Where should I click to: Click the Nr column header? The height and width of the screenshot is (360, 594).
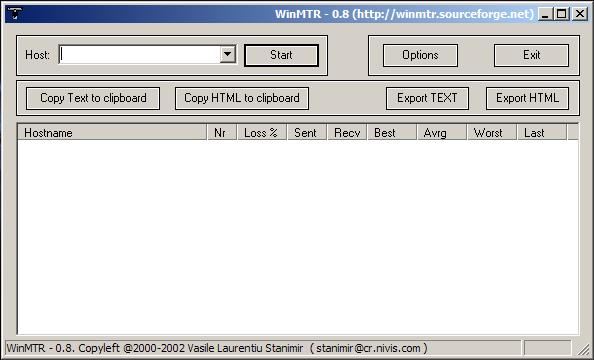(222, 133)
